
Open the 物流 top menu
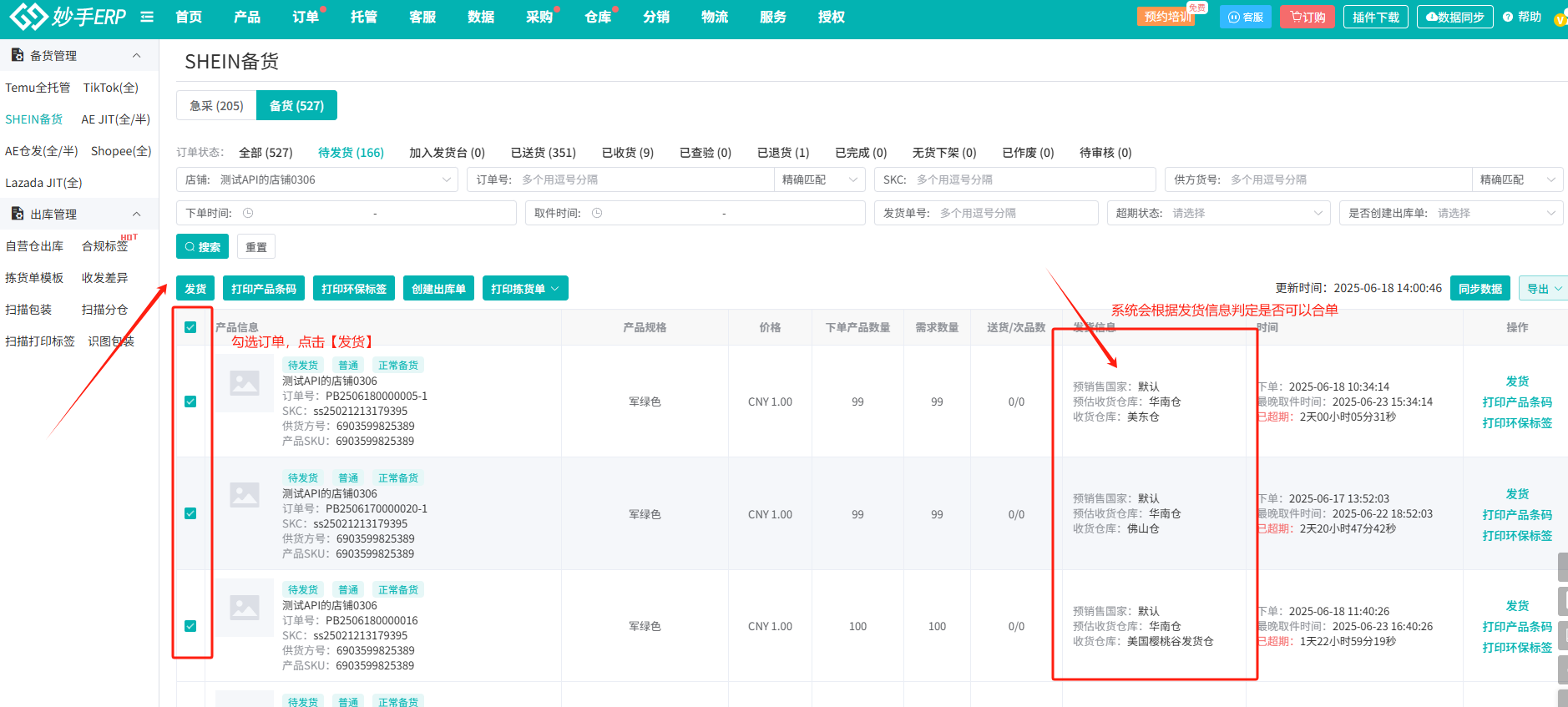(x=715, y=17)
